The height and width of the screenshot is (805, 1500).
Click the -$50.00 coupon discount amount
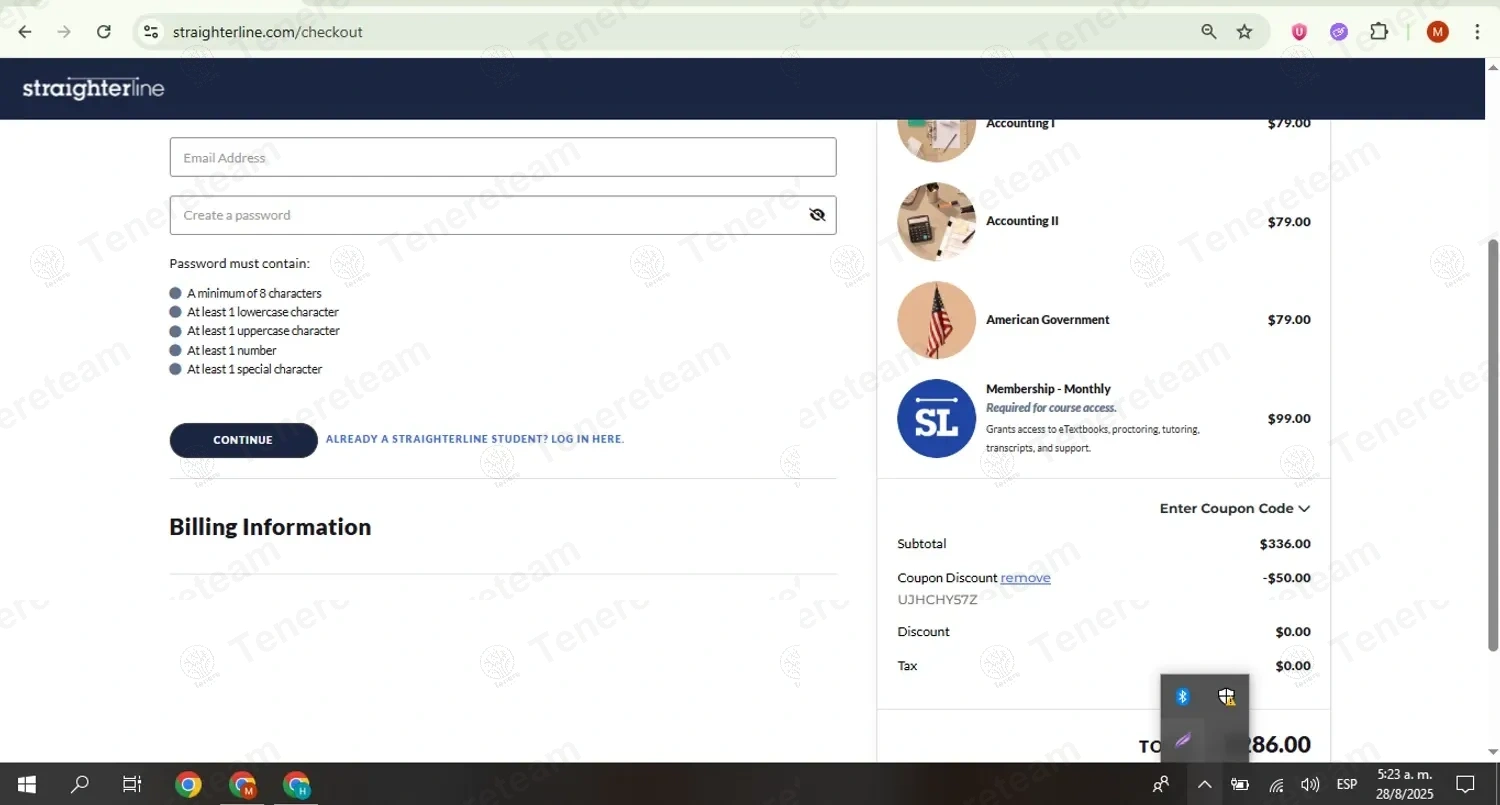click(x=1286, y=578)
